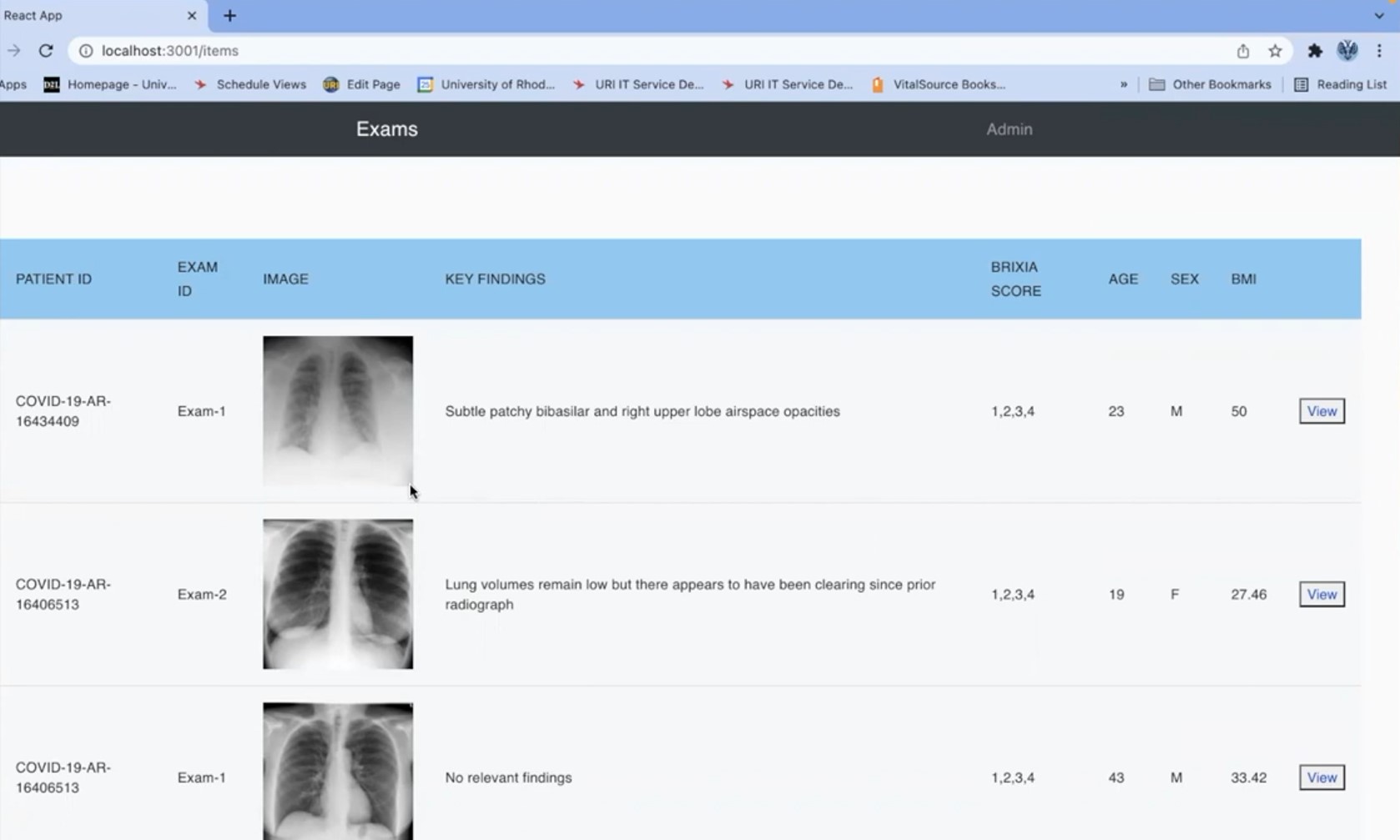Open a new browser tab
1400x840 pixels.
(229, 16)
